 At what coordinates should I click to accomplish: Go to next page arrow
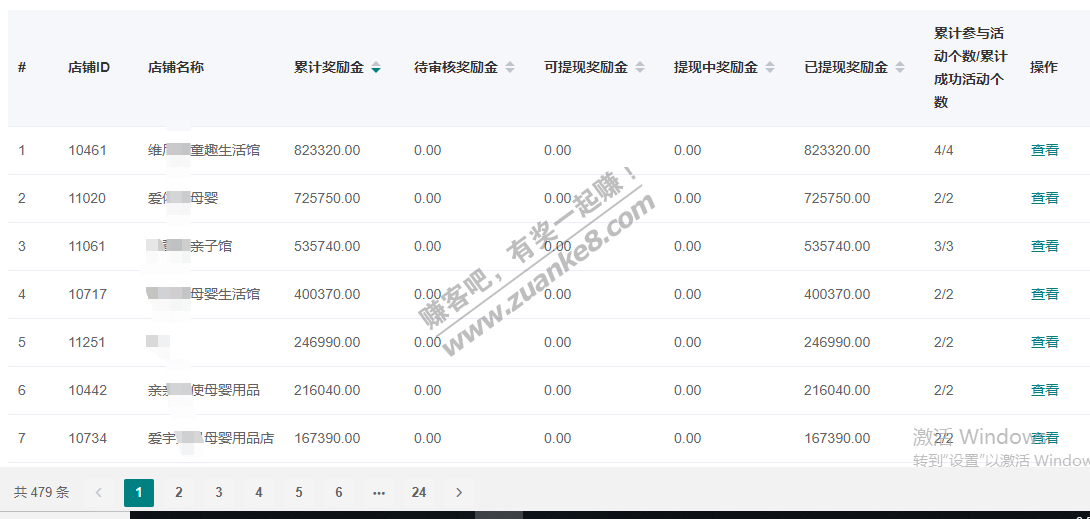pos(459,492)
